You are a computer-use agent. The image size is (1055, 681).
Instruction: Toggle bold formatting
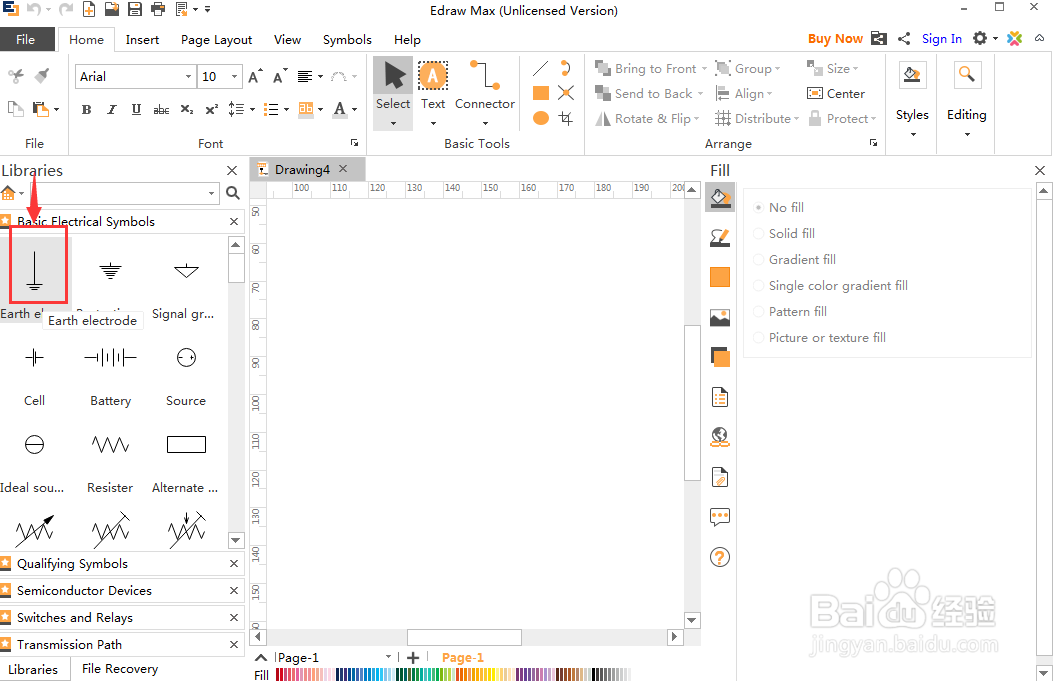(86, 109)
